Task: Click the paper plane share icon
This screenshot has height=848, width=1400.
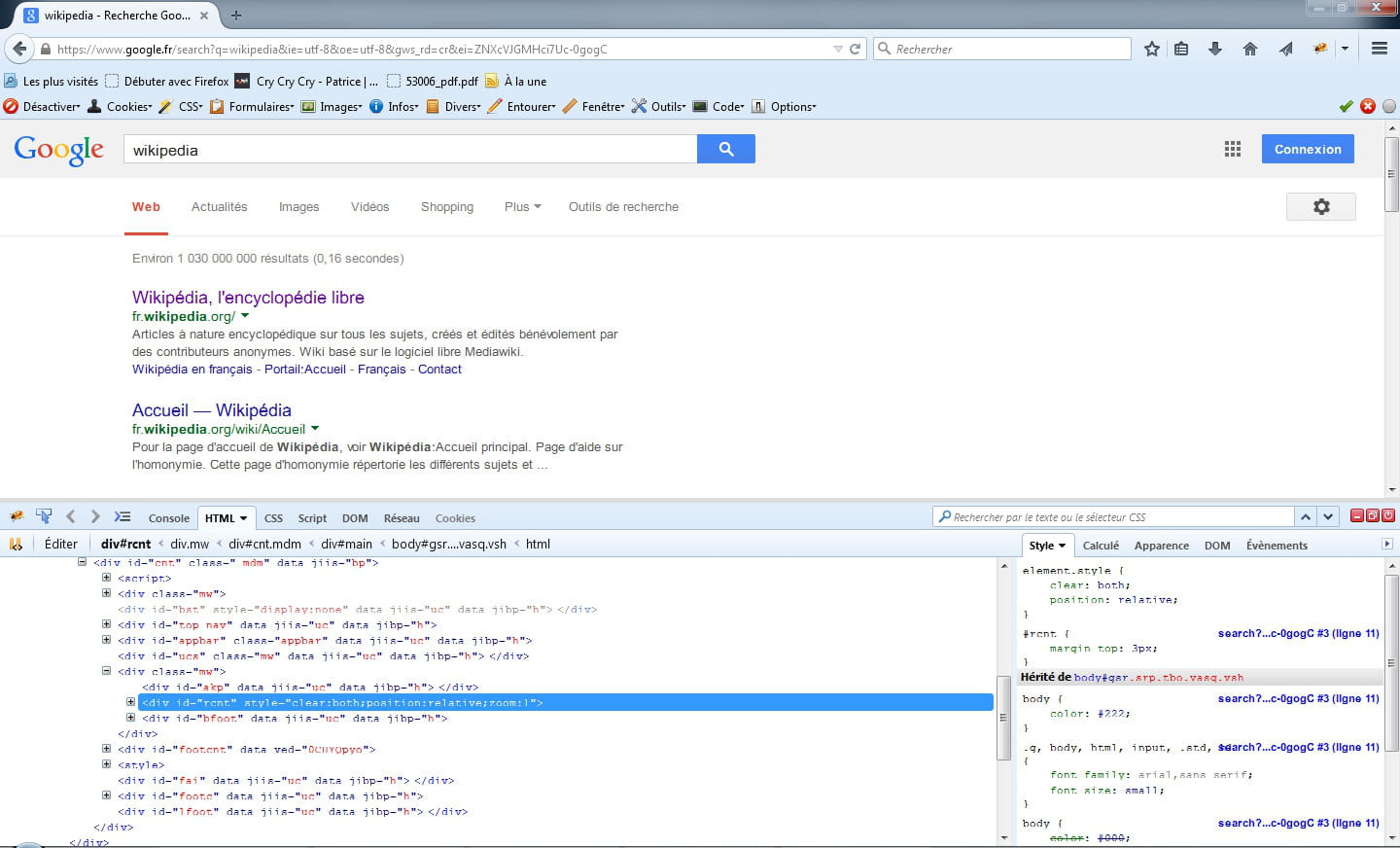Action: click(x=1285, y=49)
